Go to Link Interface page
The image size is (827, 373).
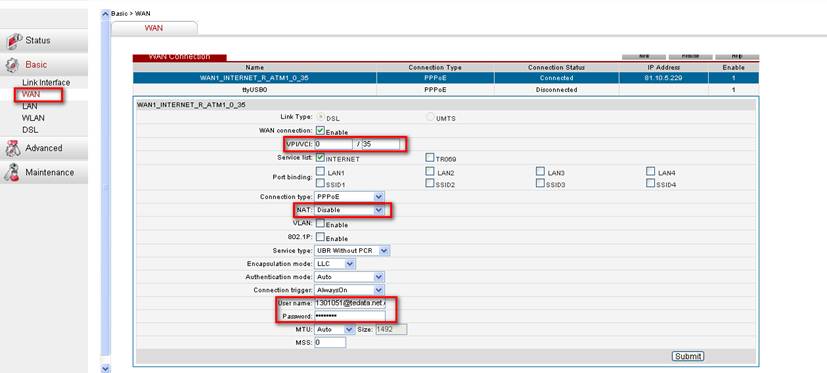tap(46, 83)
